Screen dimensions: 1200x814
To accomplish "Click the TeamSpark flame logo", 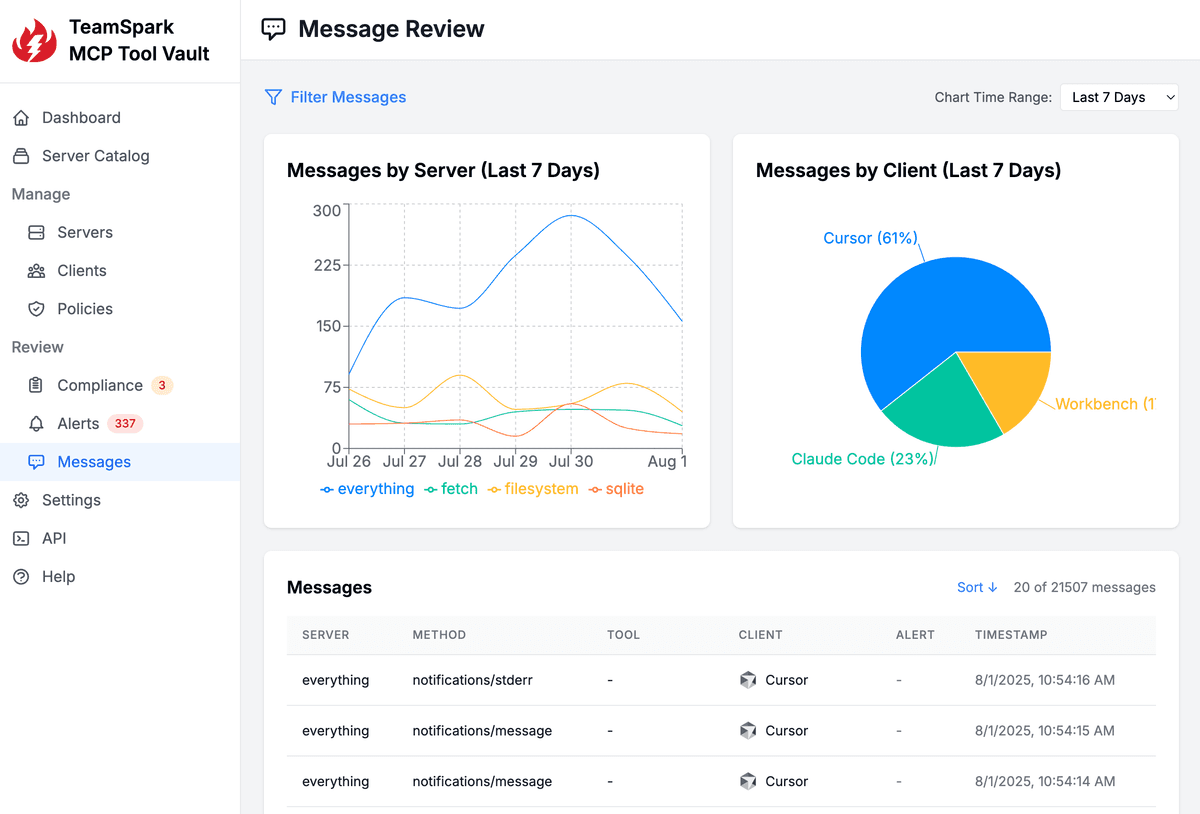I will click(33, 42).
